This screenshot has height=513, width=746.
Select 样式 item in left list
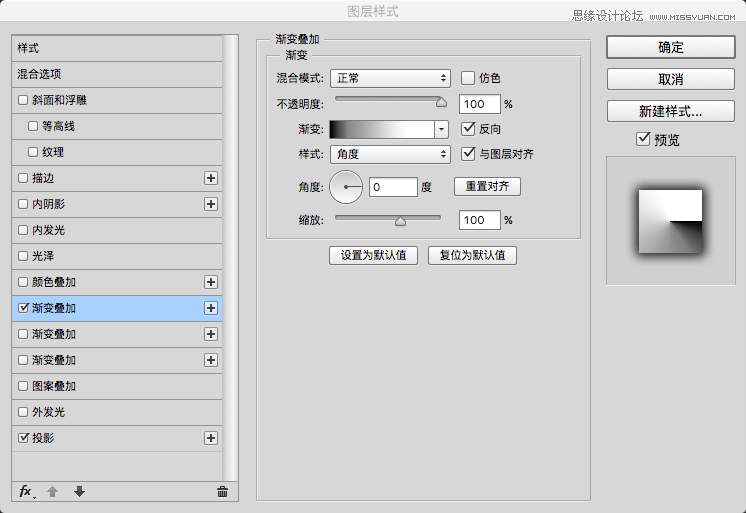pos(117,48)
